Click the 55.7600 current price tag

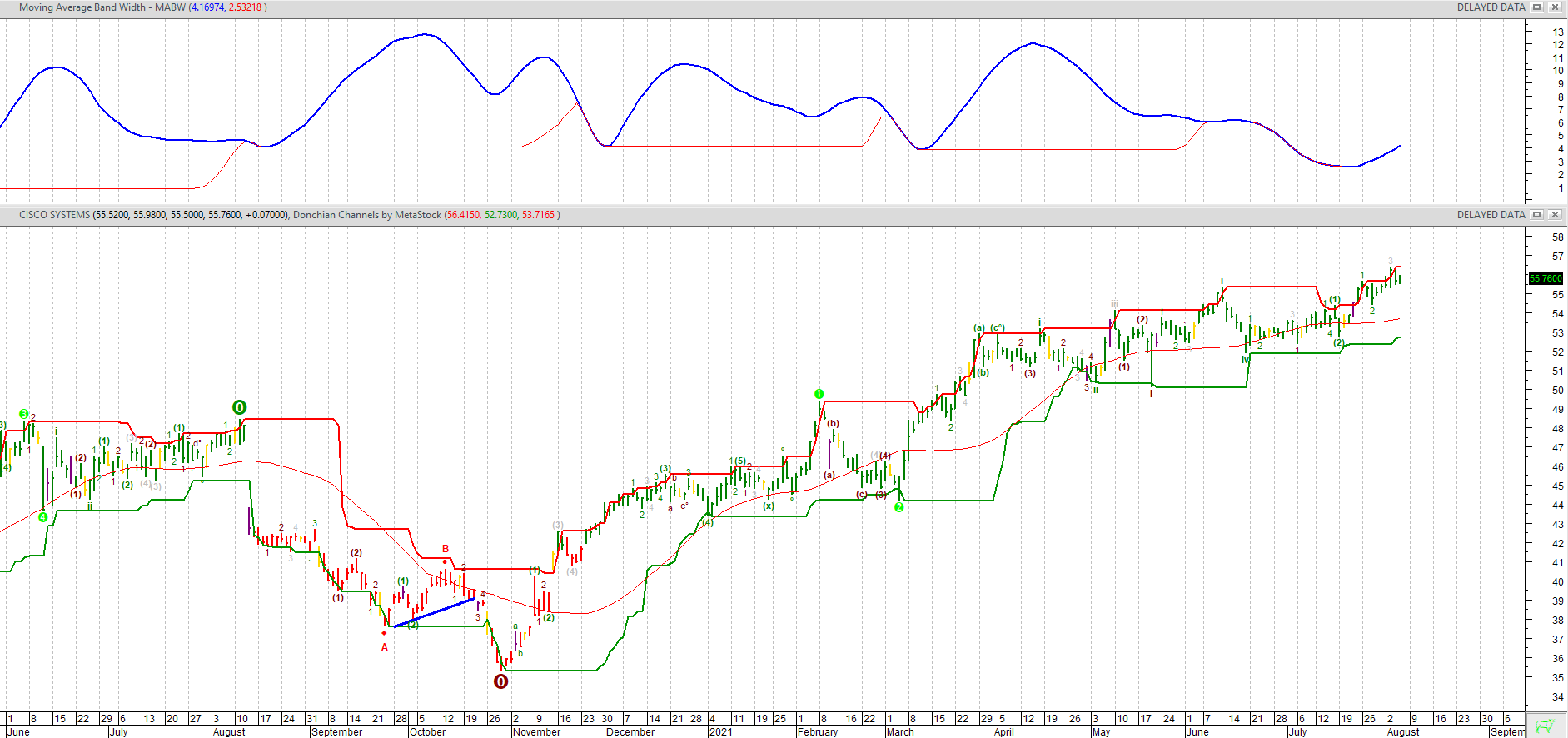tap(1546, 278)
